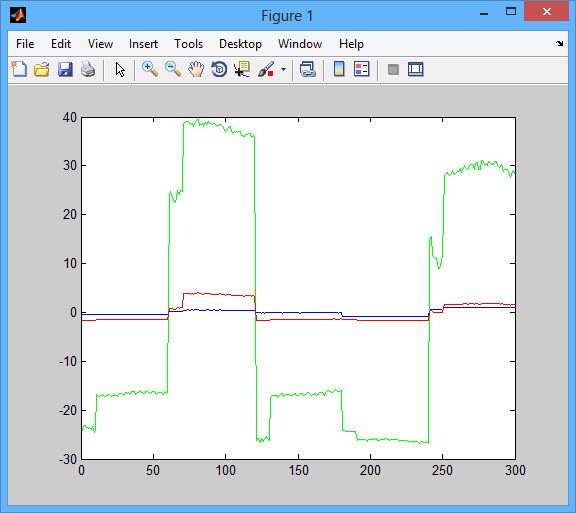The width and height of the screenshot is (576, 513).
Task: Show plot tools and dock figure
Action: 415,69
